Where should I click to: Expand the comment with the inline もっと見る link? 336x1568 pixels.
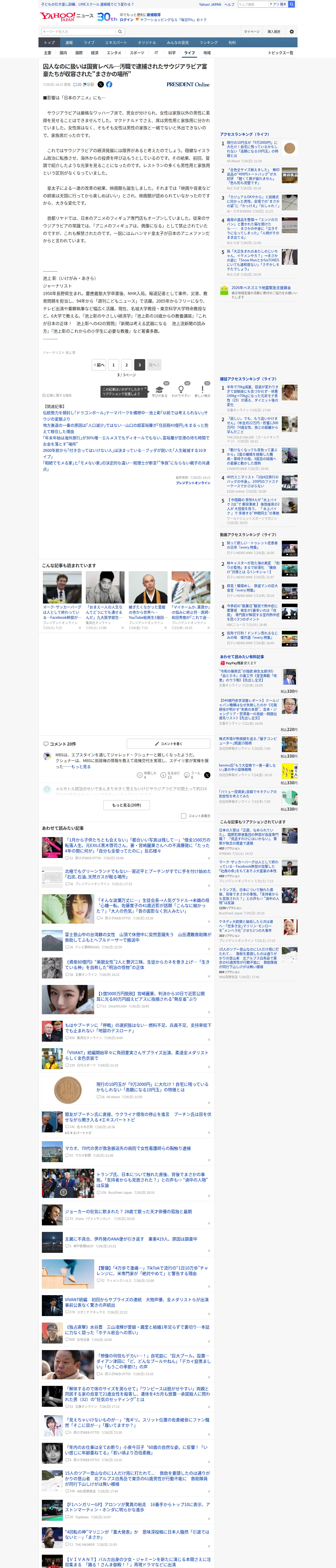81,767
